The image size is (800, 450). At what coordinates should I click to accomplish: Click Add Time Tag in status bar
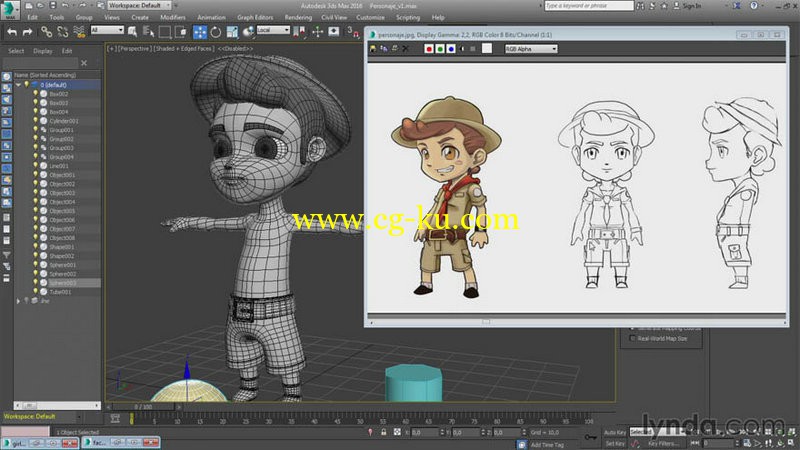point(547,445)
